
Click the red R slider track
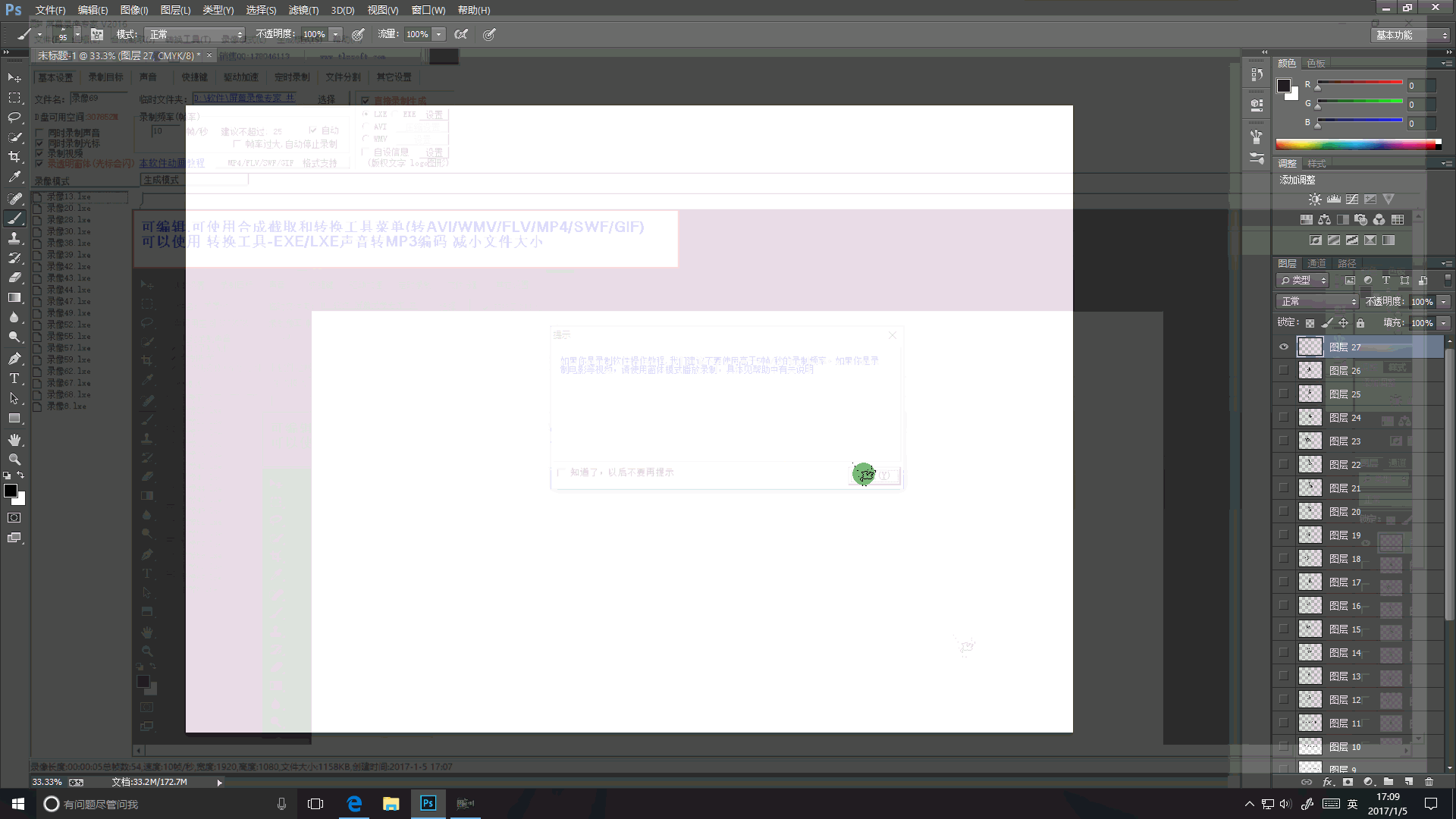coord(1360,83)
